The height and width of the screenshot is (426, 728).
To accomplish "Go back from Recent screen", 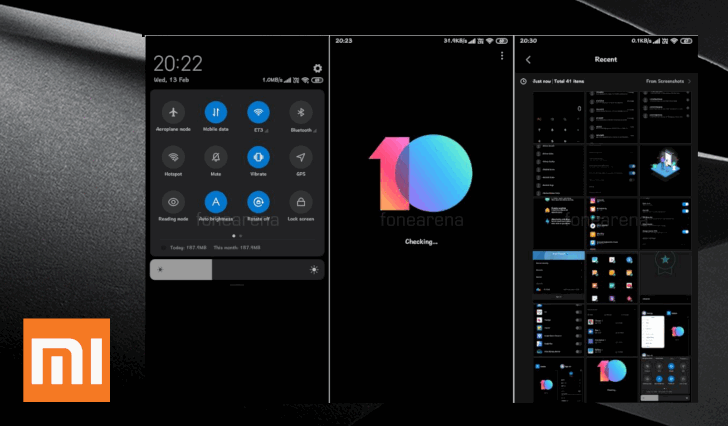I will tap(528, 59).
